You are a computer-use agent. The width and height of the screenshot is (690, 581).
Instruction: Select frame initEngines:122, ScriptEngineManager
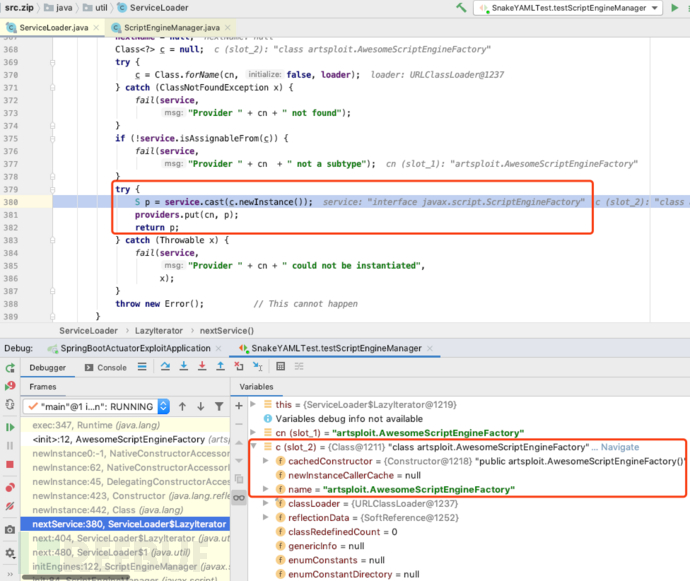pos(125,566)
